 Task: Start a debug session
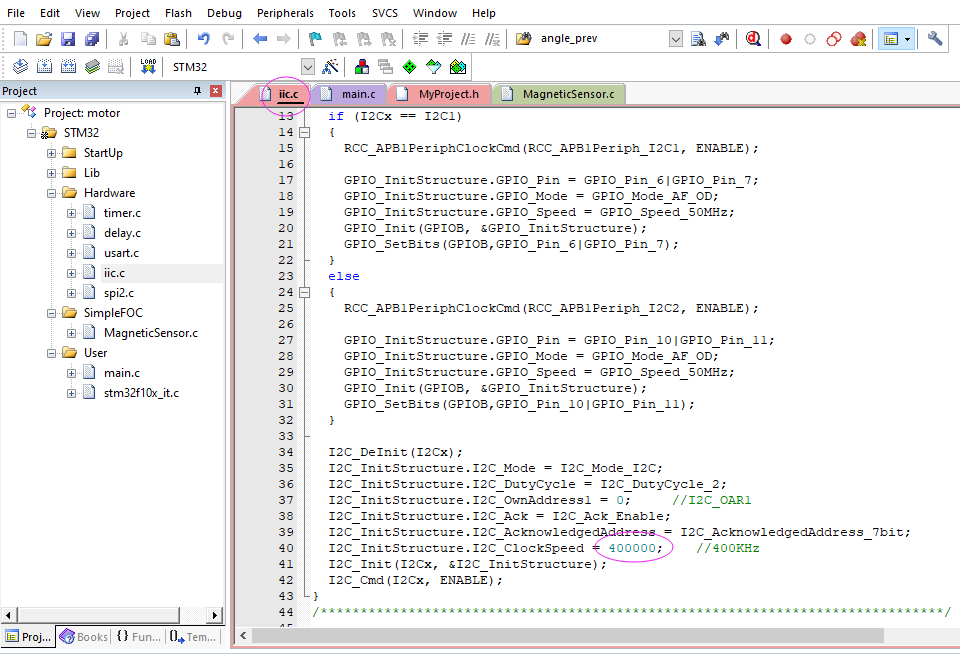click(751, 38)
